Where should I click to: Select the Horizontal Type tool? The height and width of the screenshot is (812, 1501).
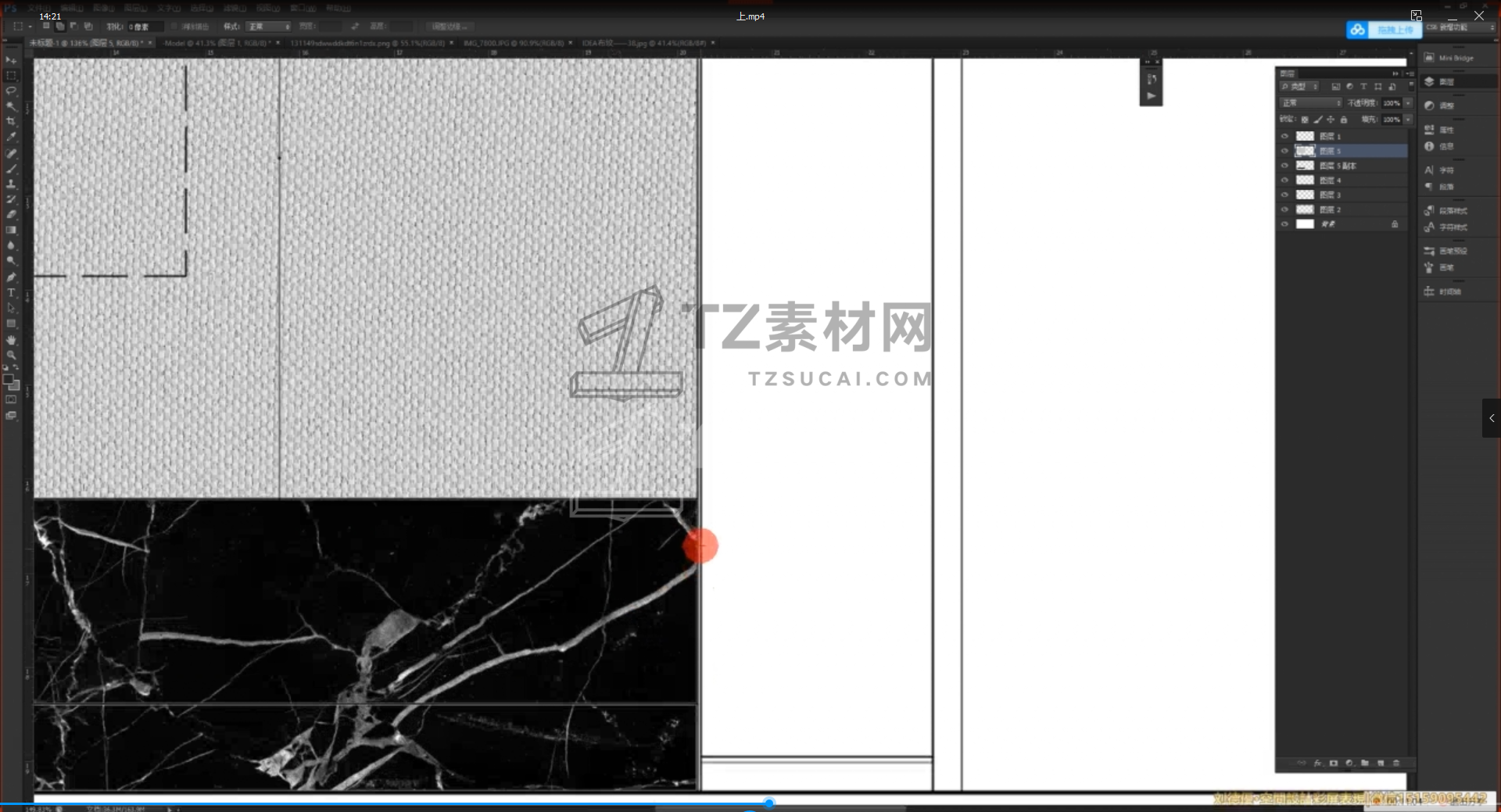[11, 293]
